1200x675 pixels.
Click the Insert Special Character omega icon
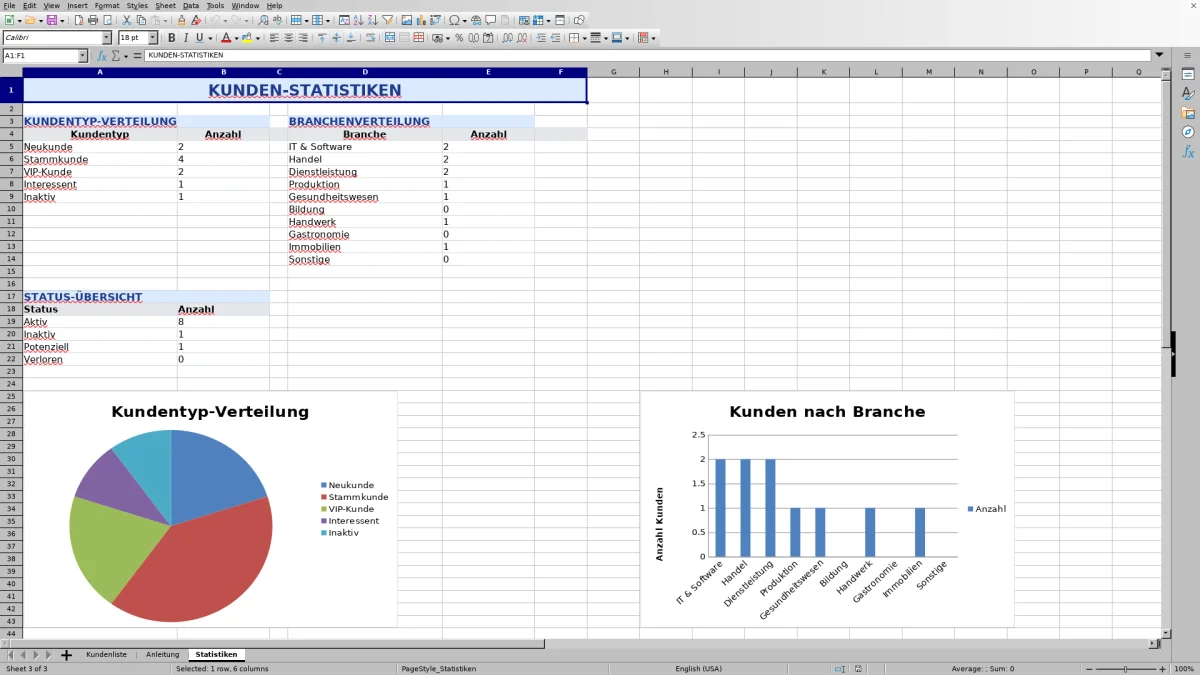tap(453, 20)
